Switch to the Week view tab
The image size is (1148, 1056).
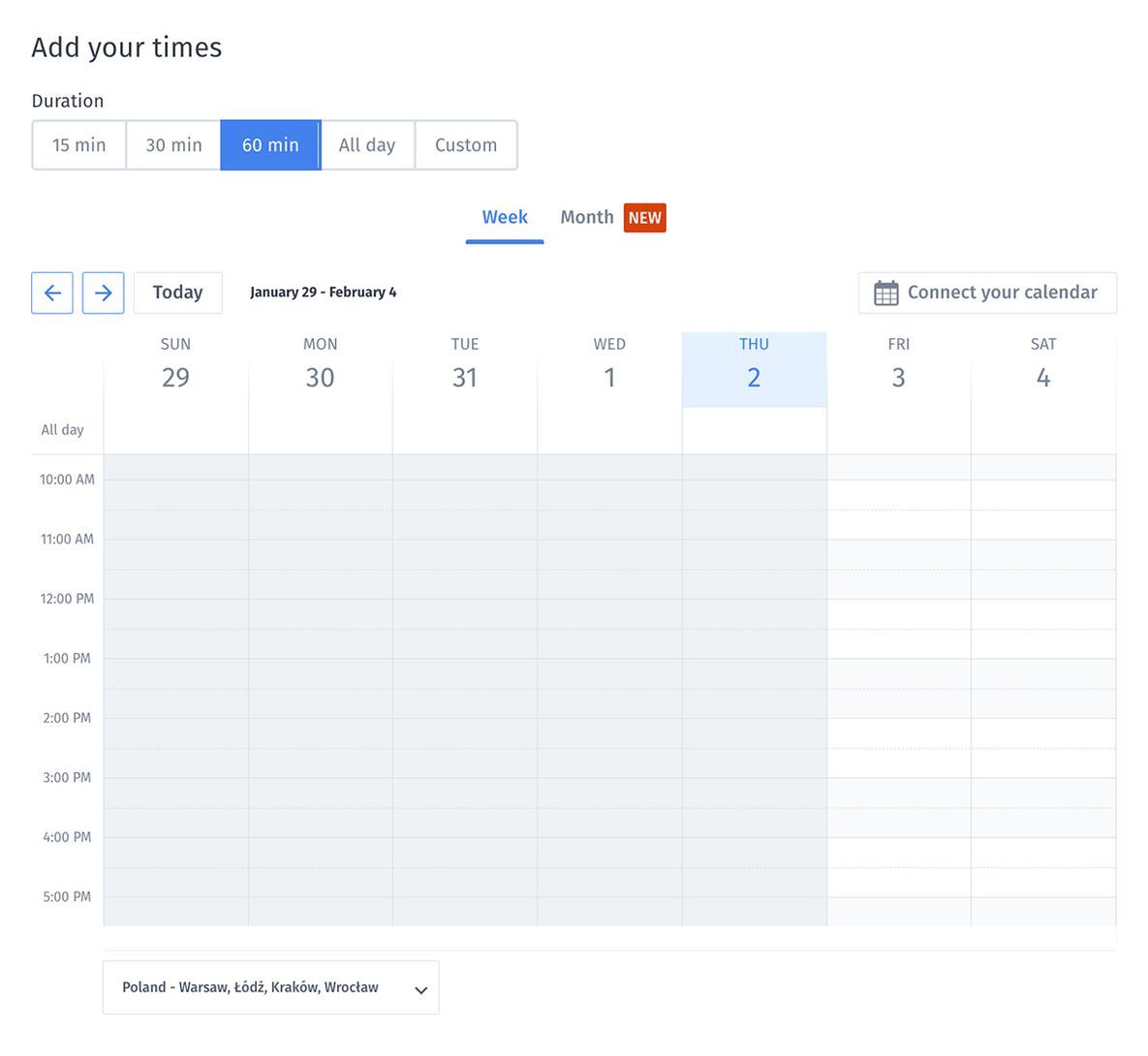505,217
